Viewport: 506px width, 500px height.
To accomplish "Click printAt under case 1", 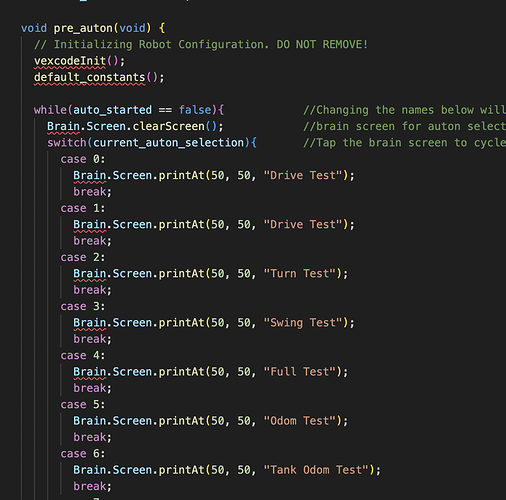I will 181,225.
